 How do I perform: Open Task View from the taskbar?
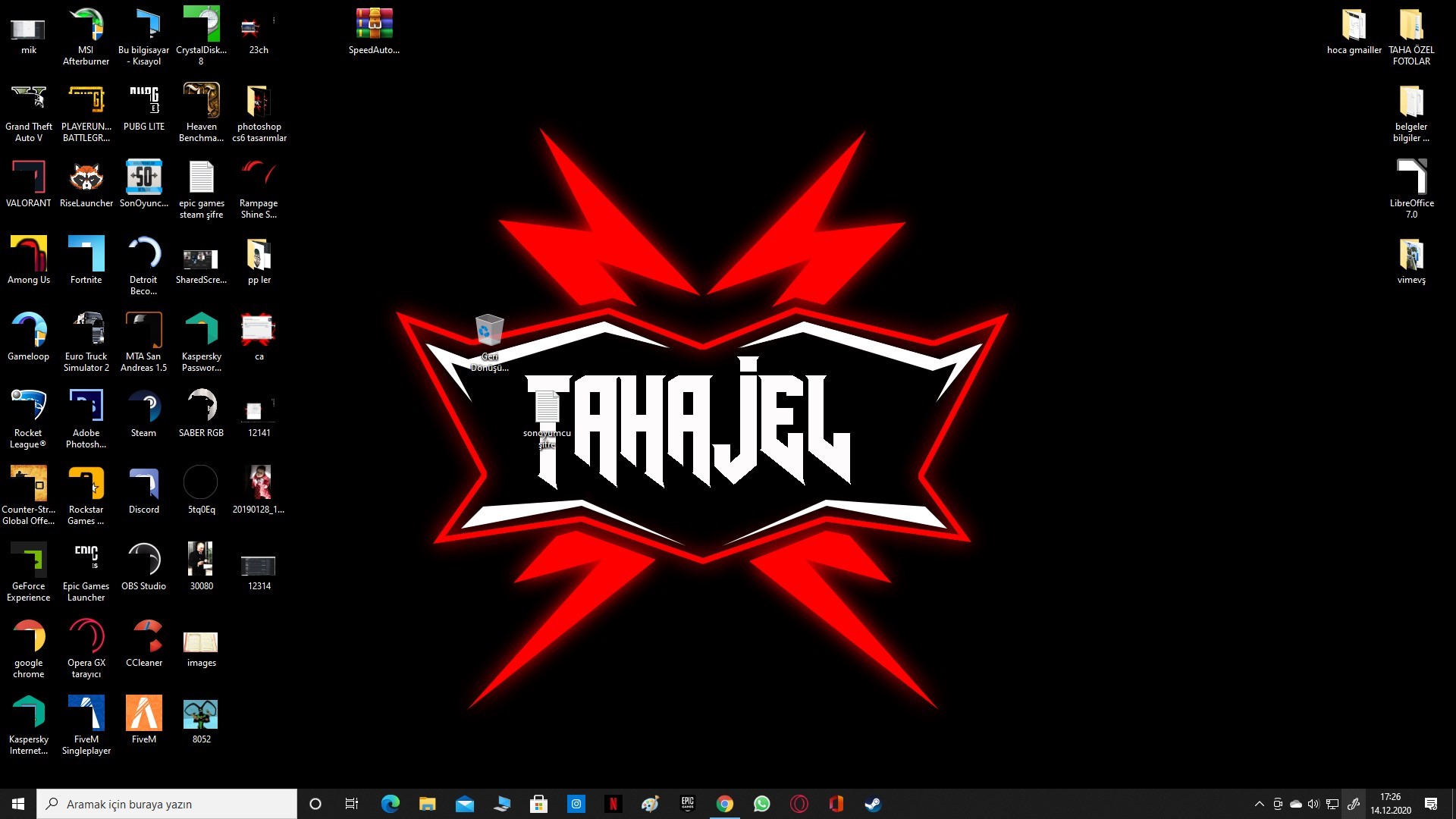click(x=351, y=804)
